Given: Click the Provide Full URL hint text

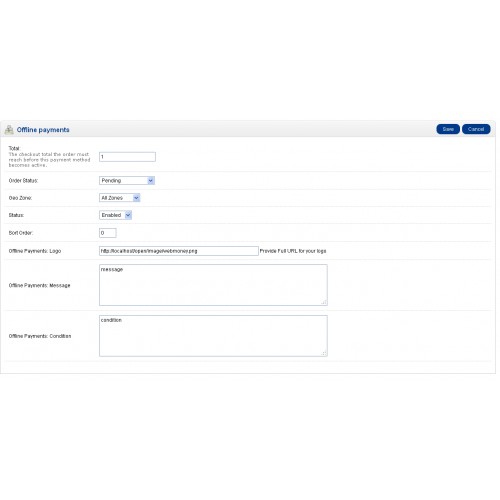Looking at the screenshot, I should pos(293,251).
